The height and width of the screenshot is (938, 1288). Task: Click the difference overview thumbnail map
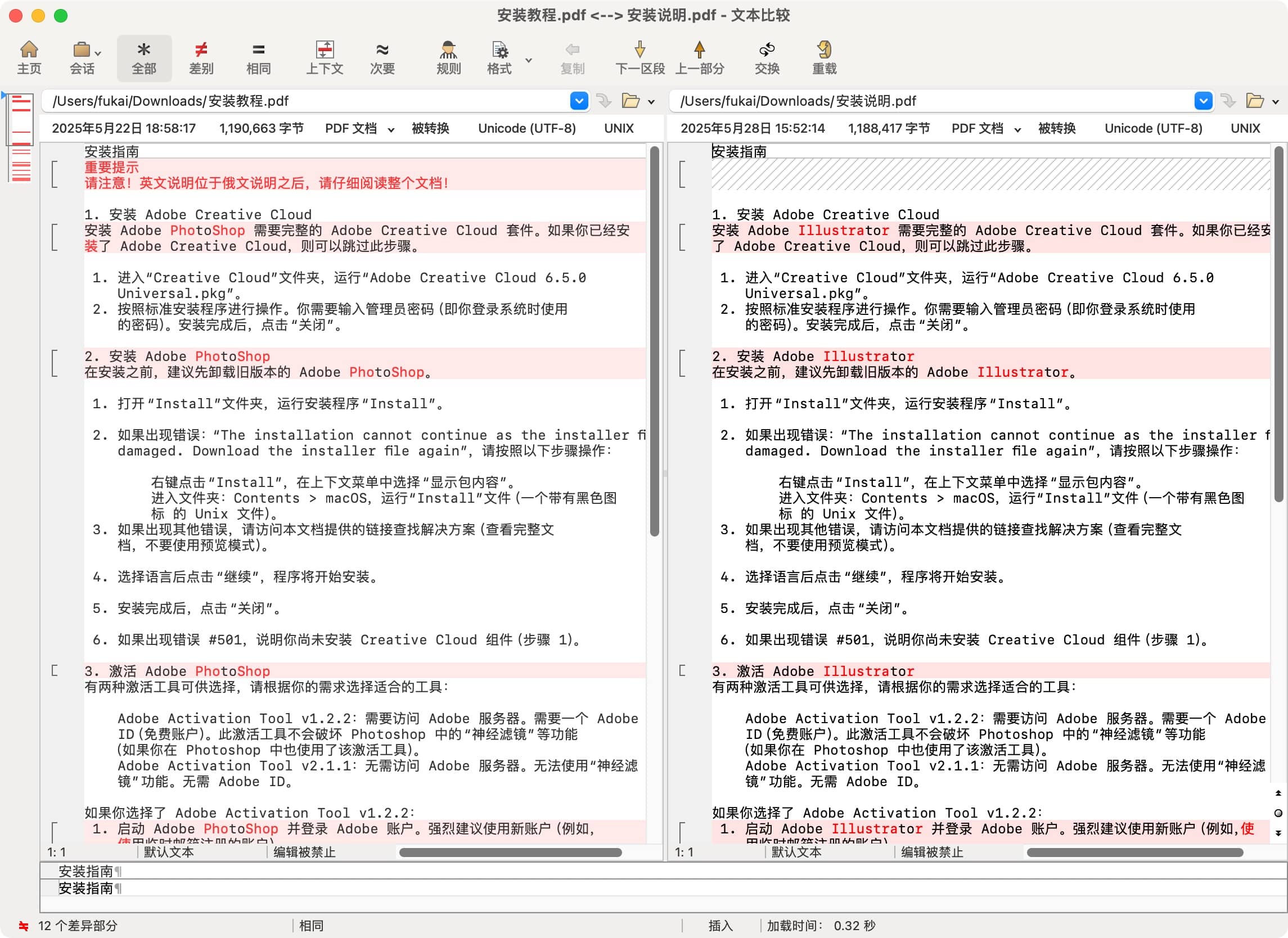(21, 138)
